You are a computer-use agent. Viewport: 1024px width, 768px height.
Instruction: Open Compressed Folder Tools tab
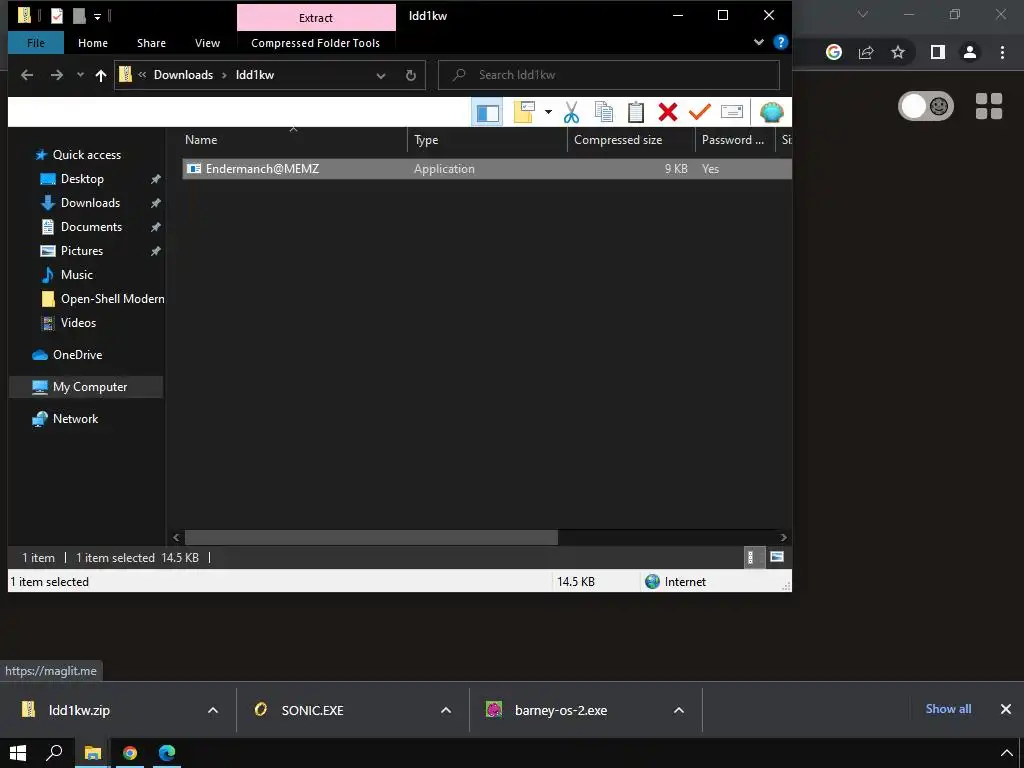click(315, 43)
